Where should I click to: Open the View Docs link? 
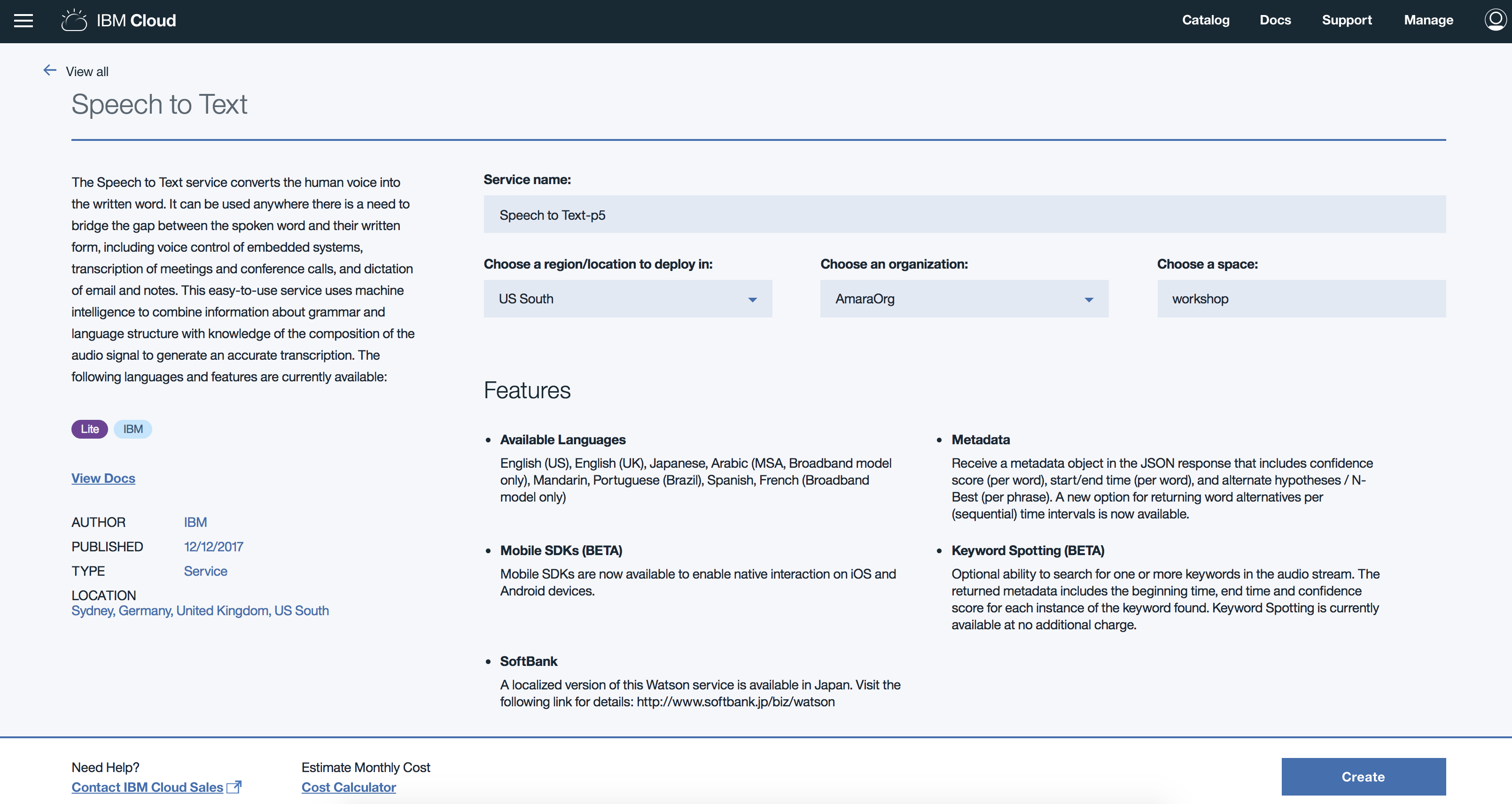pyautogui.click(x=103, y=478)
